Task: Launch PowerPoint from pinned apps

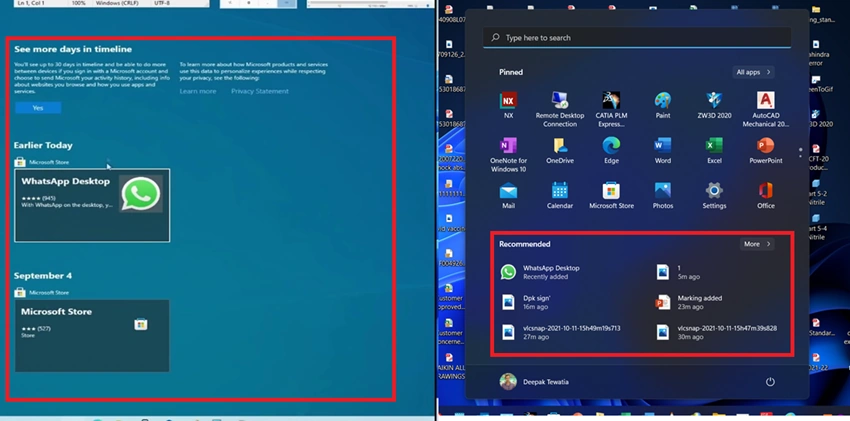Action: 765,150
